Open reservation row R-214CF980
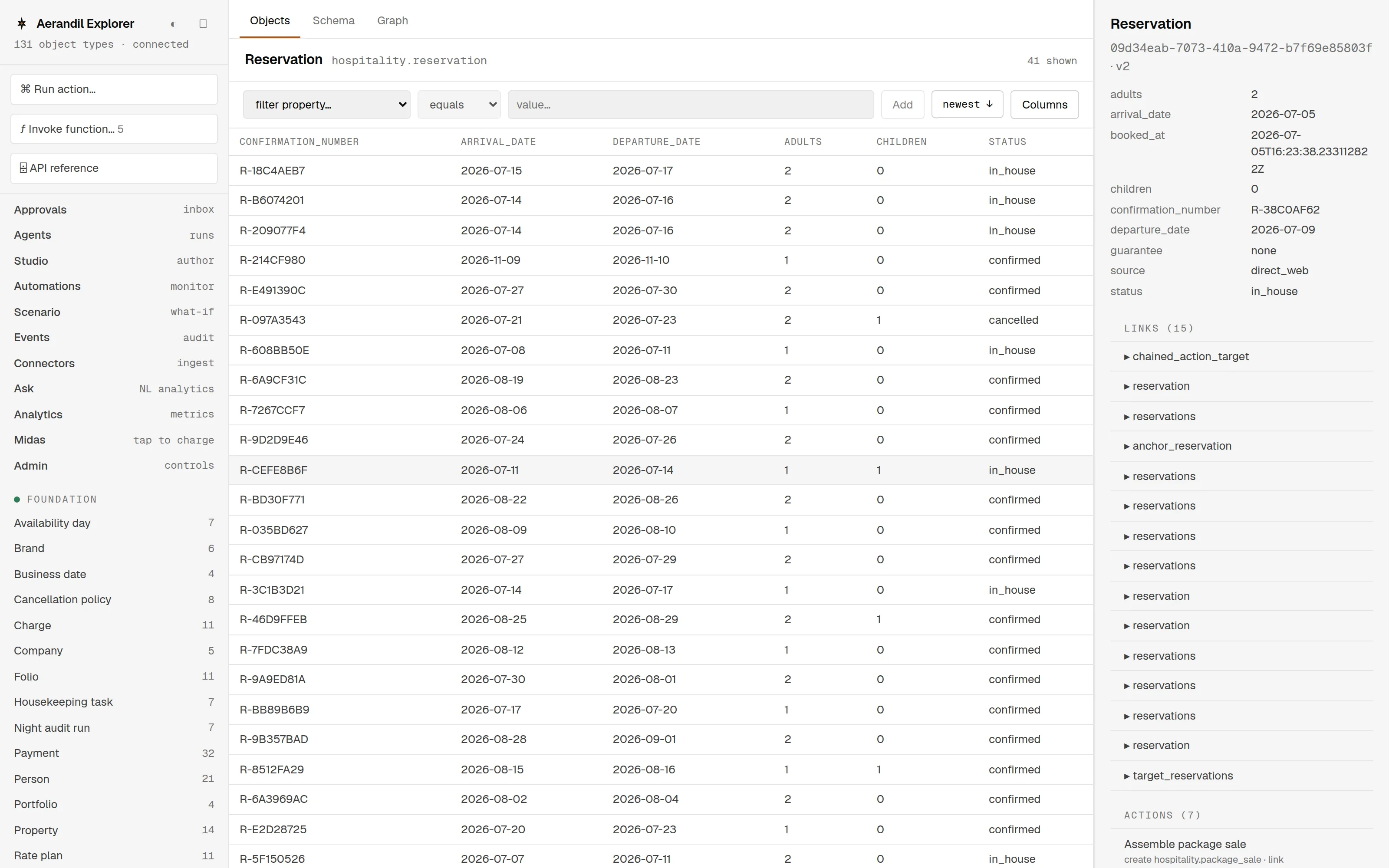 (x=661, y=260)
